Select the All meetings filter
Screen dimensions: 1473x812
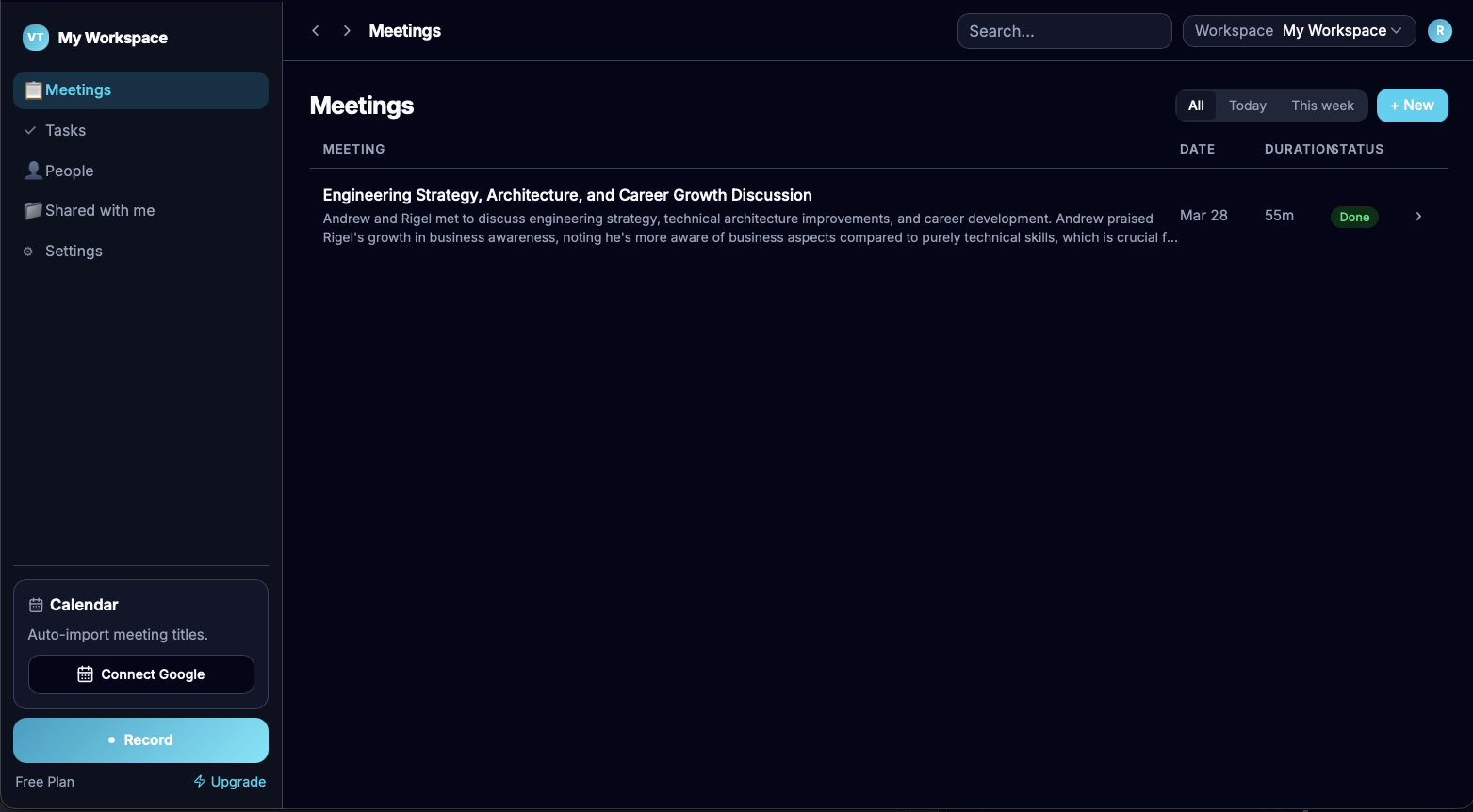tap(1196, 106)
